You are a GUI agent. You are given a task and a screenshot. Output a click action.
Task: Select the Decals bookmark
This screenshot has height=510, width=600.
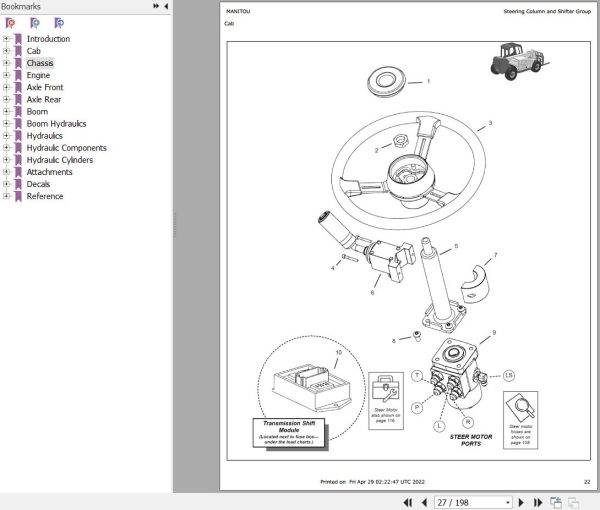click(38, 184)
